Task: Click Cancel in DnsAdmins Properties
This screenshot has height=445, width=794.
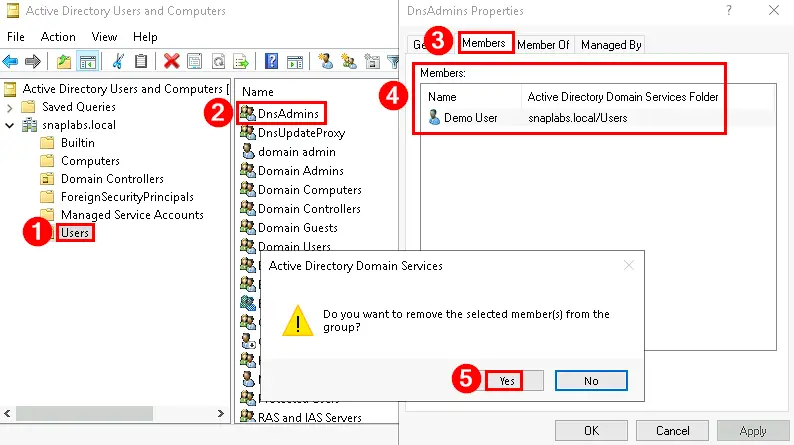Action: coord(672,431)
